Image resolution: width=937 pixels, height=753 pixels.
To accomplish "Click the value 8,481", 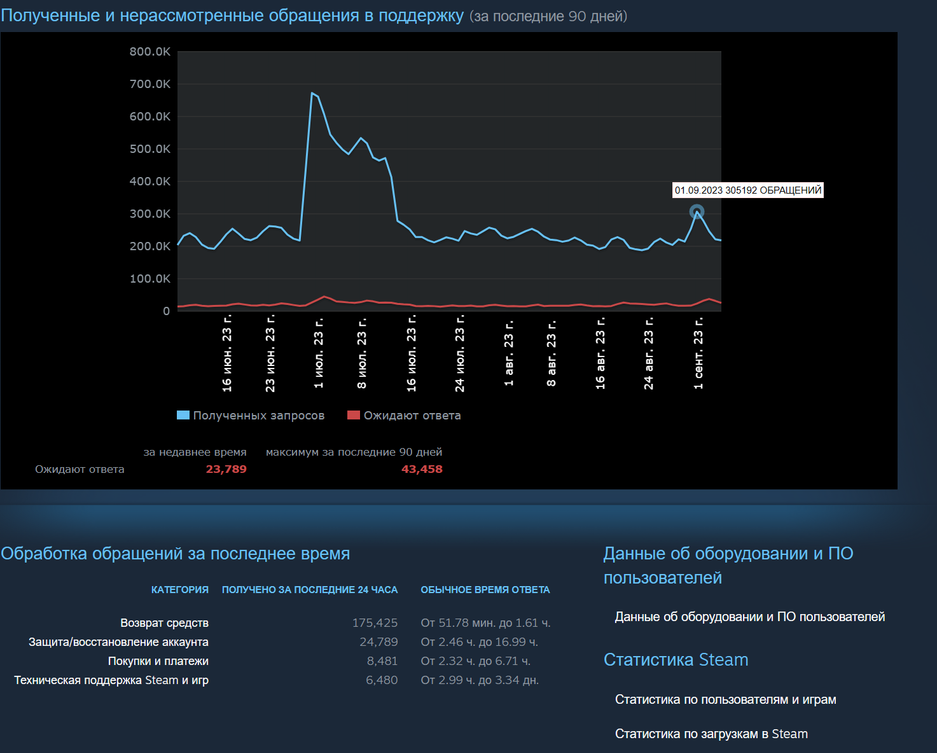I will click(x=382, y=661).
